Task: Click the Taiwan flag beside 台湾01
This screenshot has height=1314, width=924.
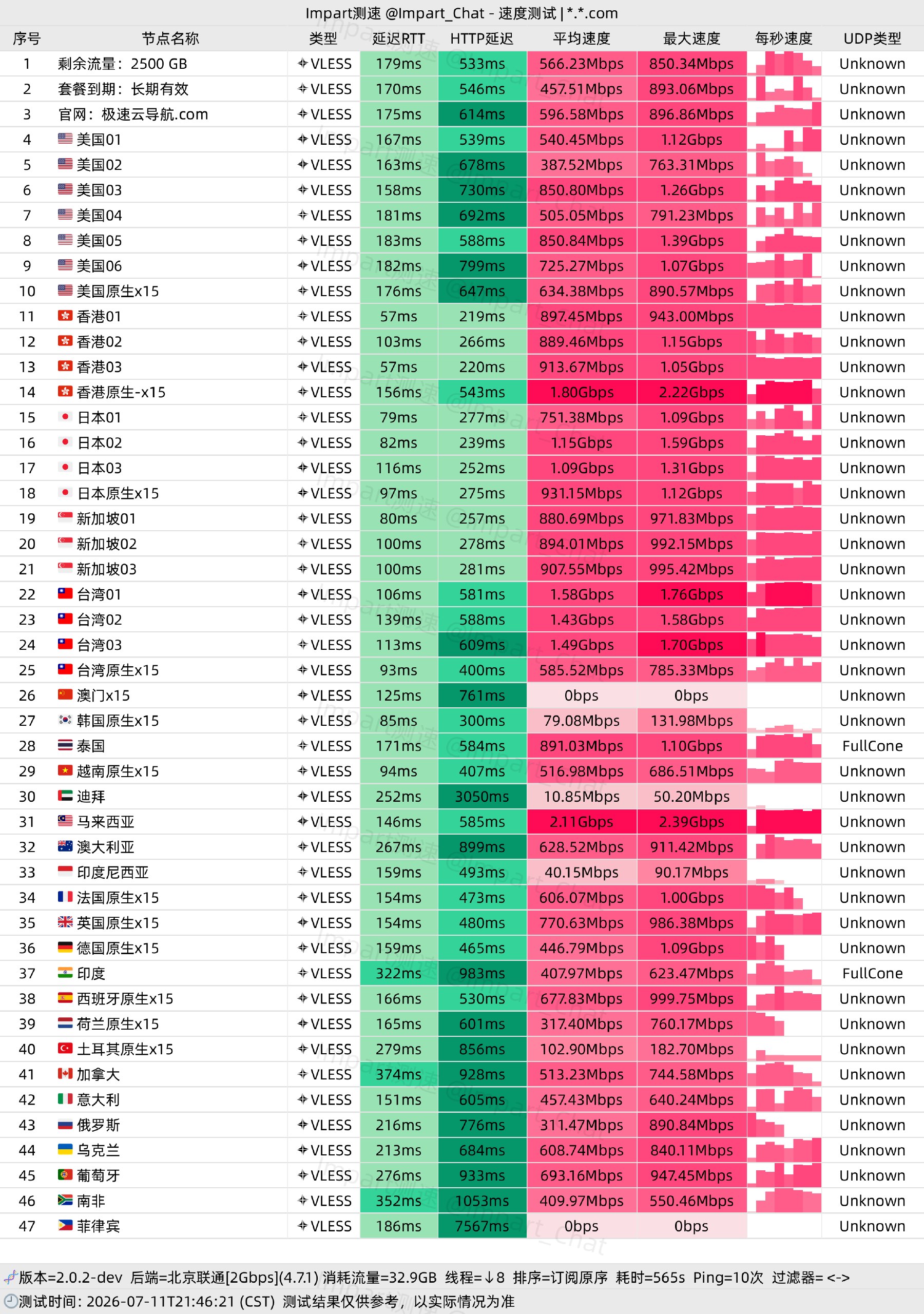Action: coord(65,593)
